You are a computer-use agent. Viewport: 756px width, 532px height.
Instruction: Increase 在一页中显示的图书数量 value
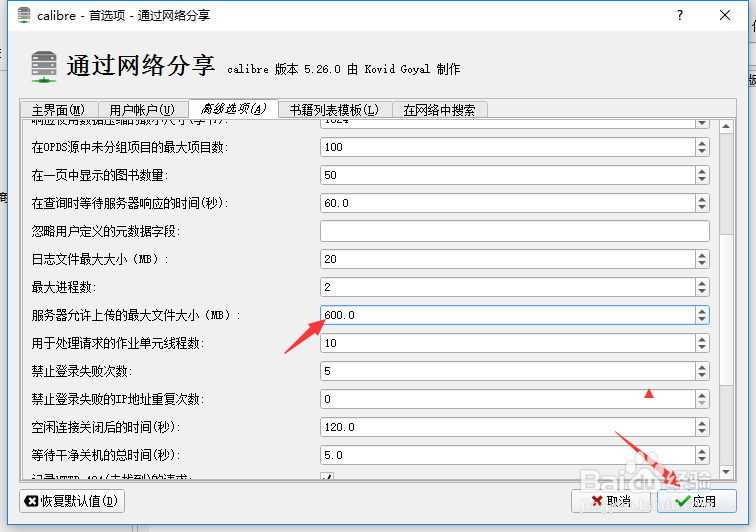(x=702, y=171)
